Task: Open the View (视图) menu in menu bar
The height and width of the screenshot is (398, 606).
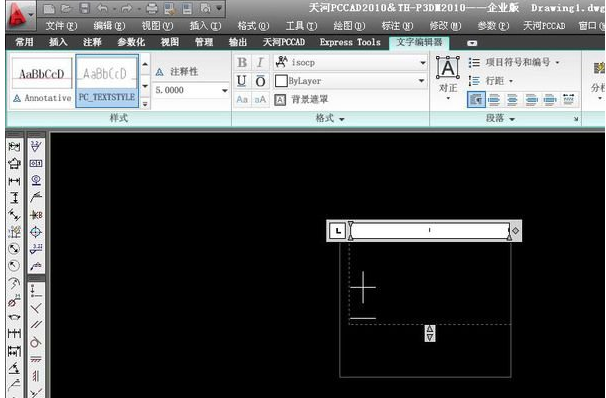Action: point(157,26)
